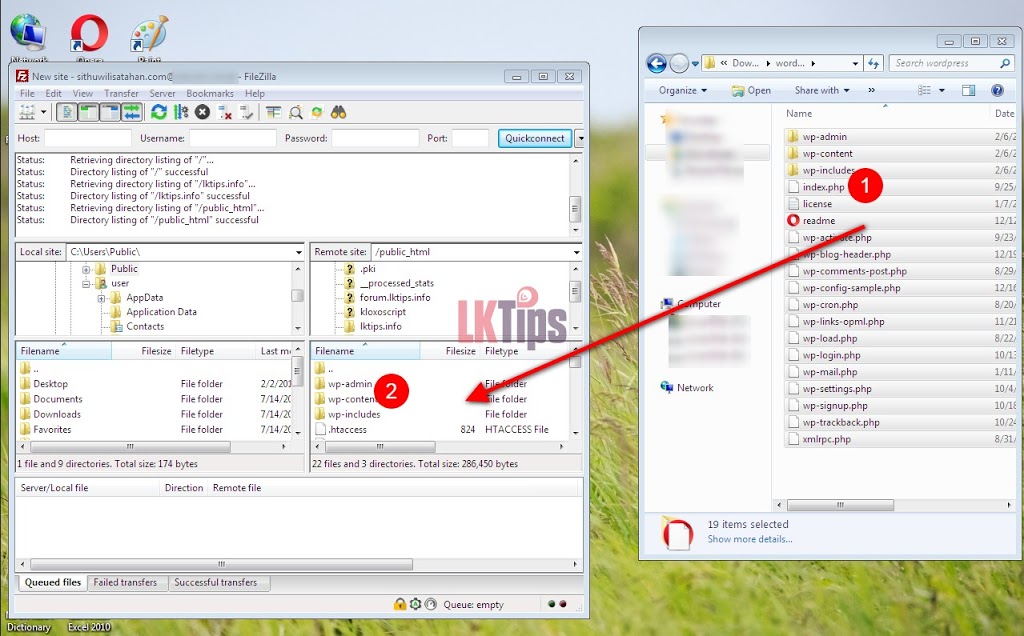Viewport: 1024px width, 636px height.
Task: Toggle the preview pane icon in Explorer
Action: click(x=968, y=91)
